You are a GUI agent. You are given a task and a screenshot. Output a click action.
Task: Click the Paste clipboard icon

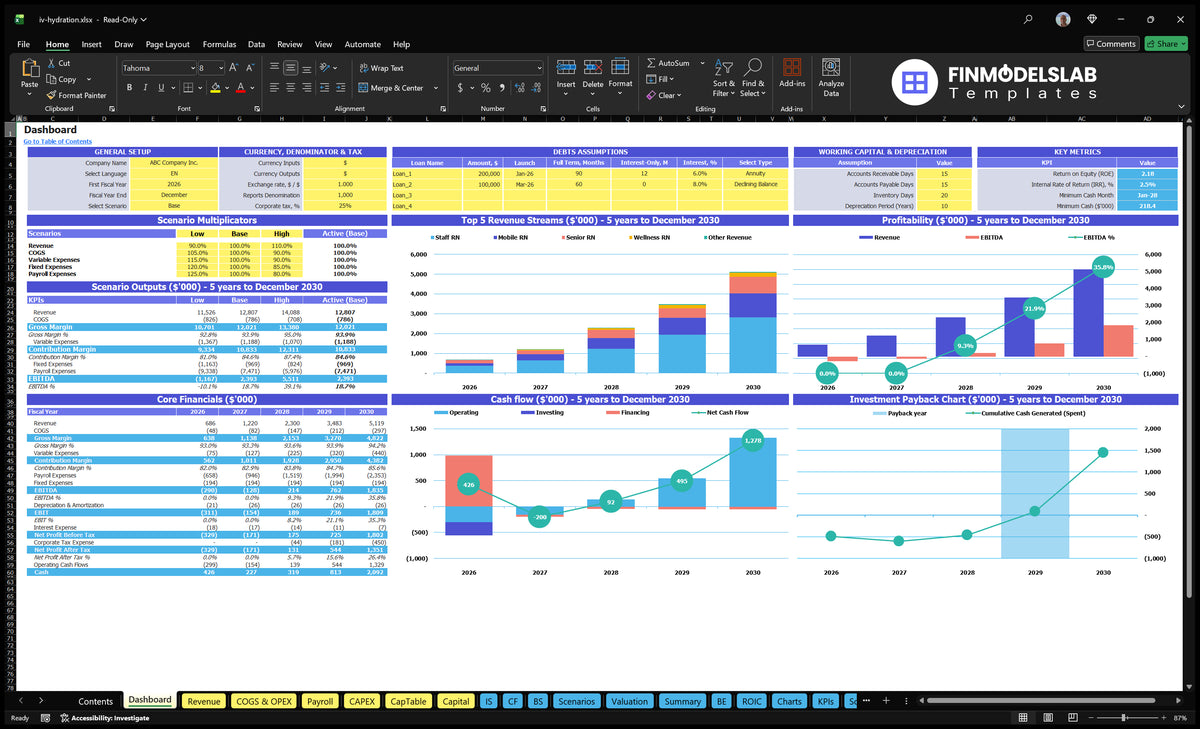click(x=29, y=68)
